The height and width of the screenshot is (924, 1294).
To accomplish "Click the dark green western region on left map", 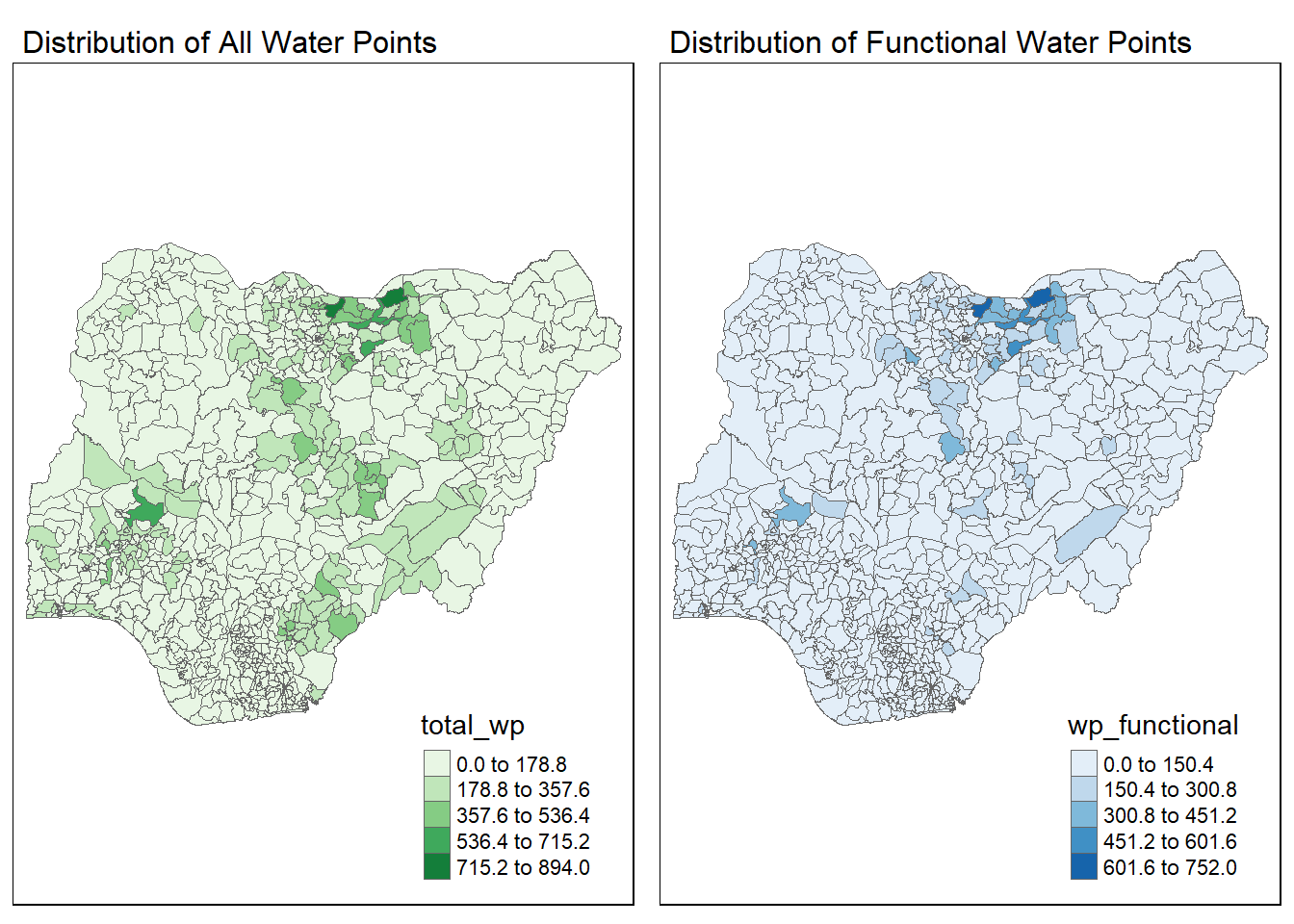I will [x=146, y=509].
